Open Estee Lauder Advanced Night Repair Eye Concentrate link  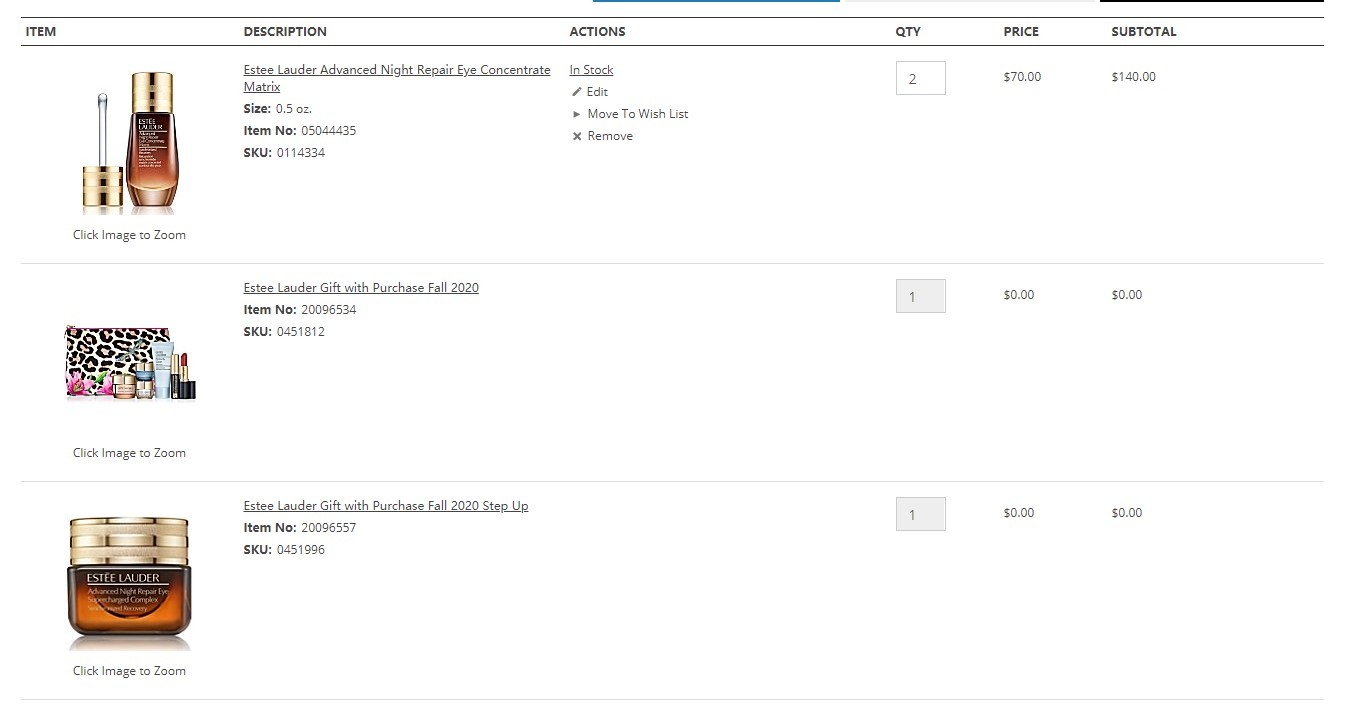click(x=397, y=78)
